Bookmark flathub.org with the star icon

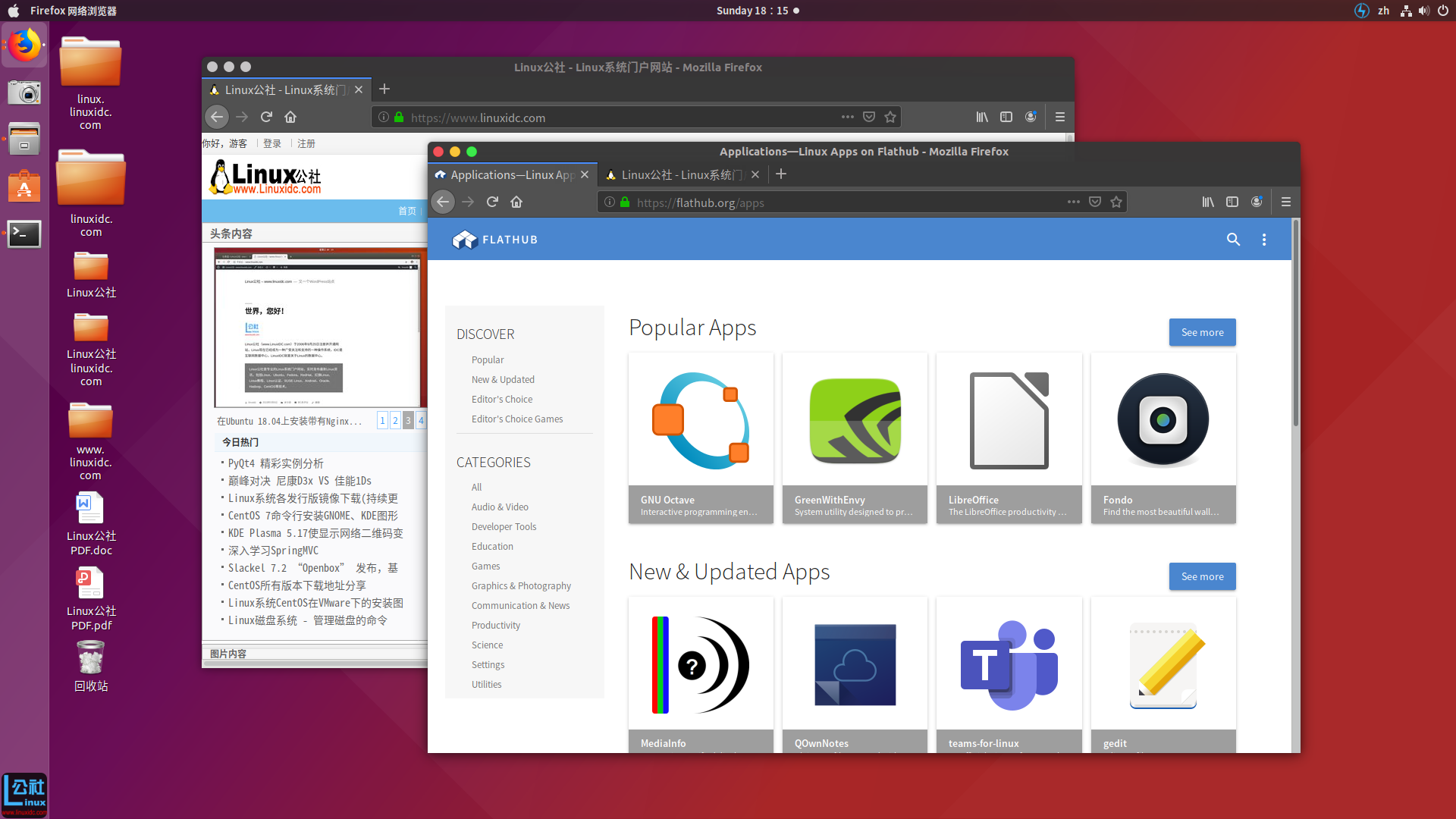pyautogui.click(x=1116, y=202)
